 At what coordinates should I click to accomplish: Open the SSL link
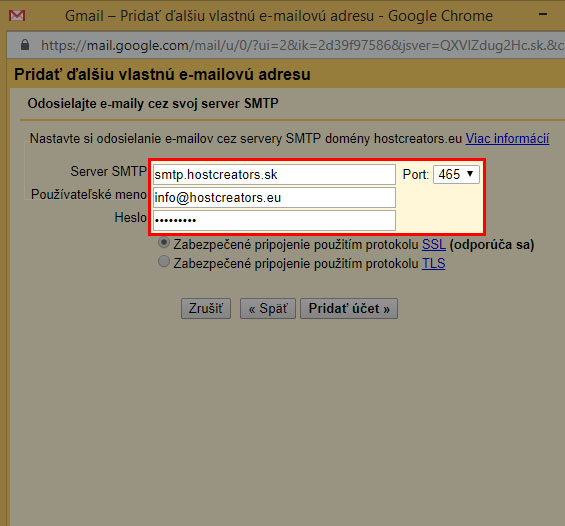point(434,245)
